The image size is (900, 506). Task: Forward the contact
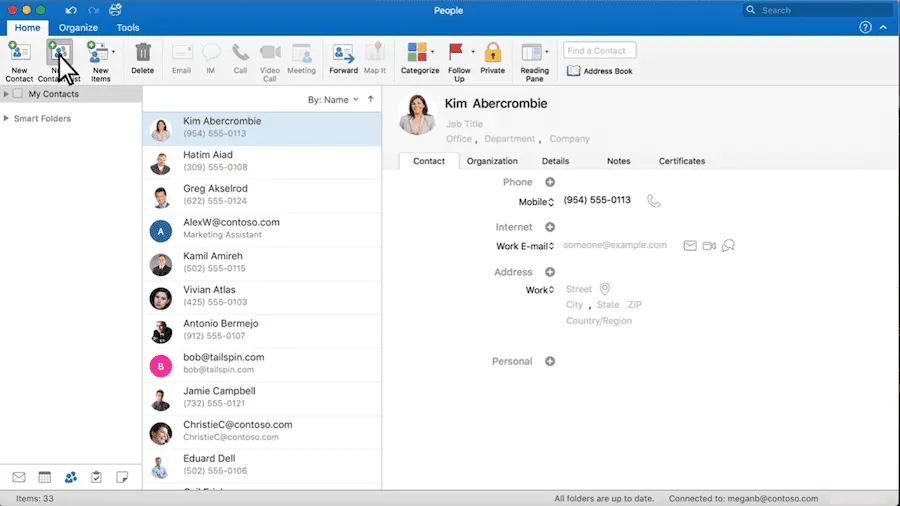pyautogui.click(x=343, y=58)
